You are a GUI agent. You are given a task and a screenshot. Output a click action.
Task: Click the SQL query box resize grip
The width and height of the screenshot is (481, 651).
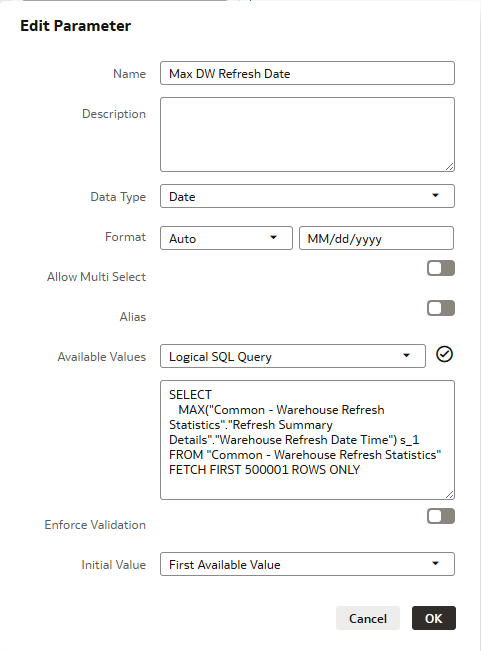449,494
